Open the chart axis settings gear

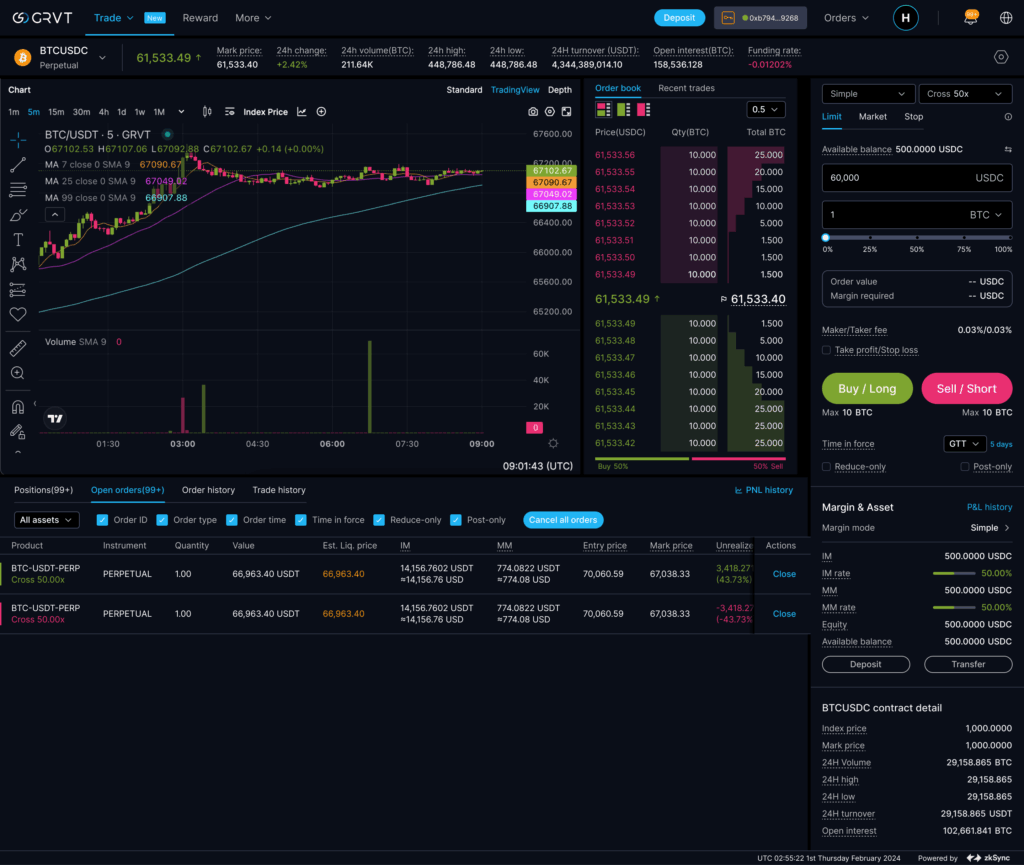click(x=553, y=443)
